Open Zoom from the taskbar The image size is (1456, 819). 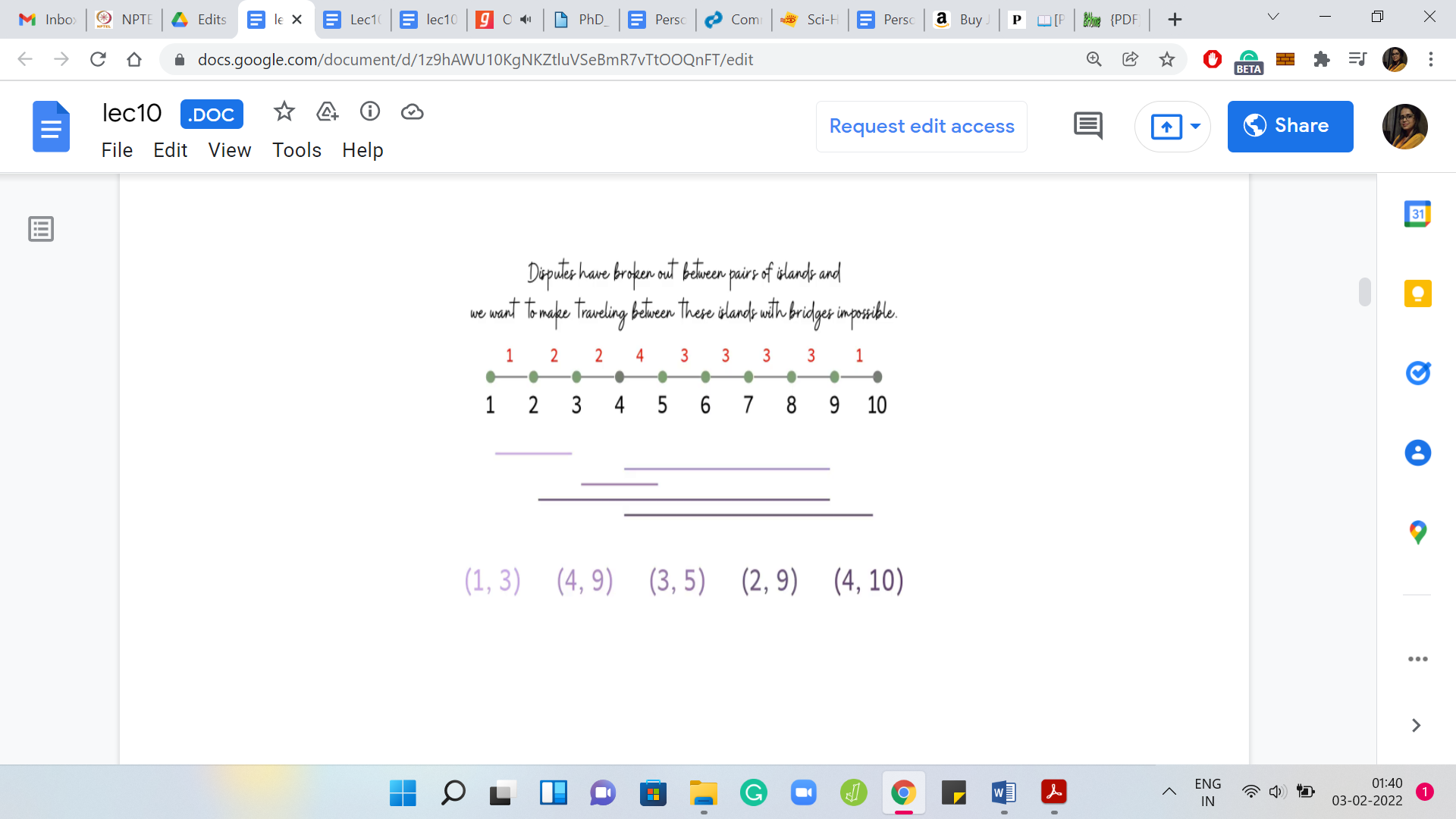803,793
